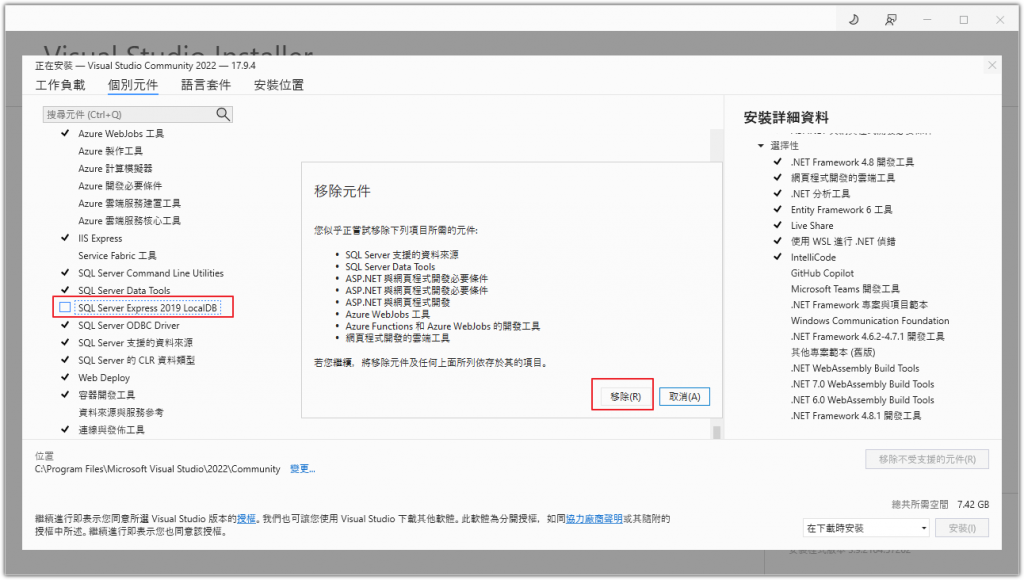Uncheck .NET Framework 4.8 開發工具 in details
The image size is (1024, 580).
[777, 162]
